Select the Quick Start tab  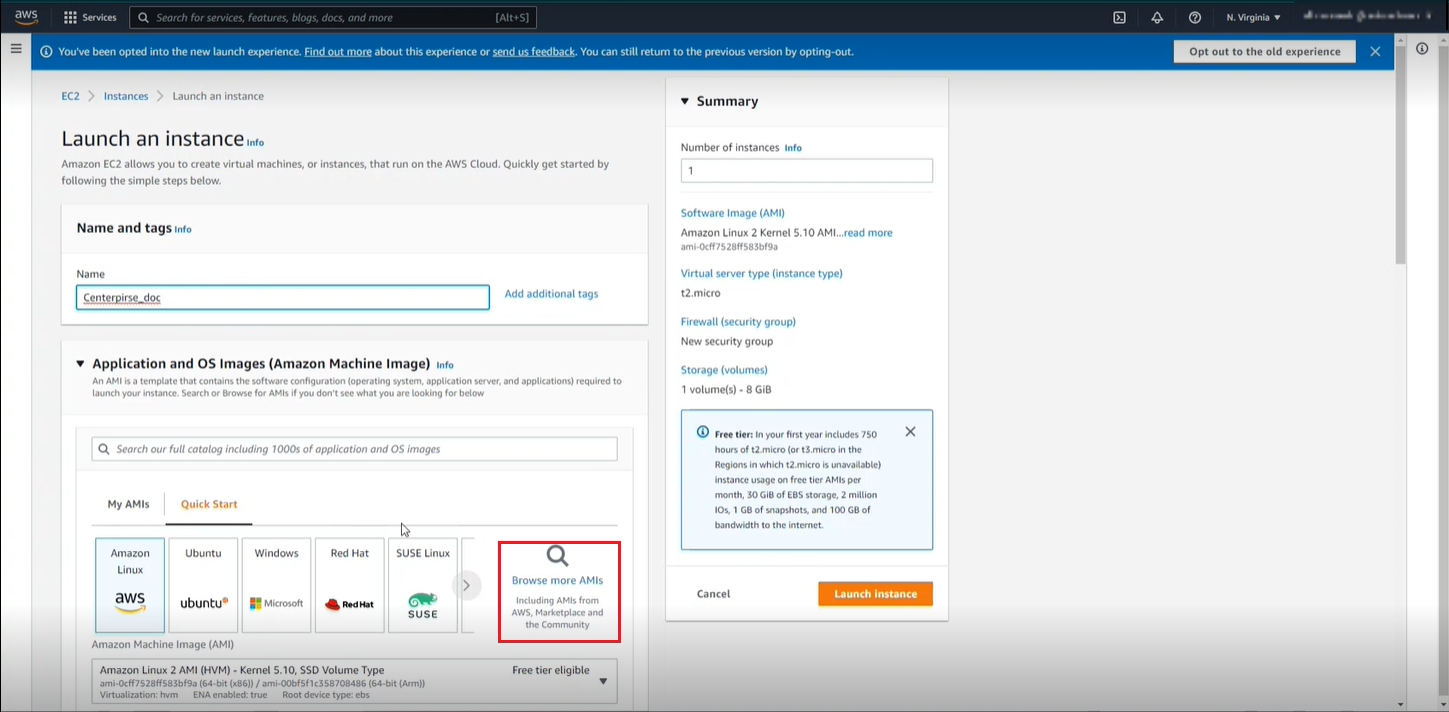(x=209, y=504)
